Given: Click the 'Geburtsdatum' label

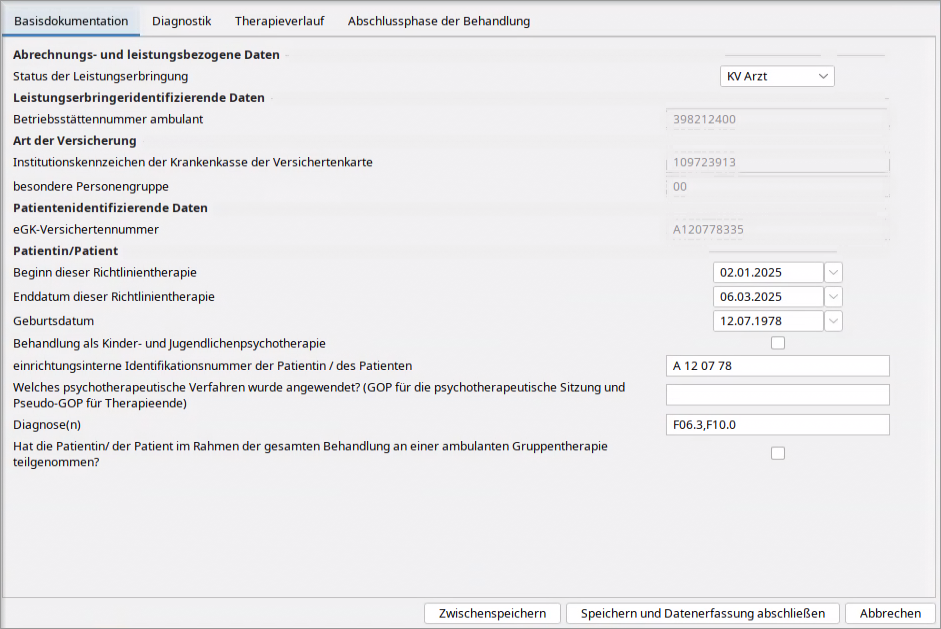Looking at the screenshot, I should coord(53,321).
